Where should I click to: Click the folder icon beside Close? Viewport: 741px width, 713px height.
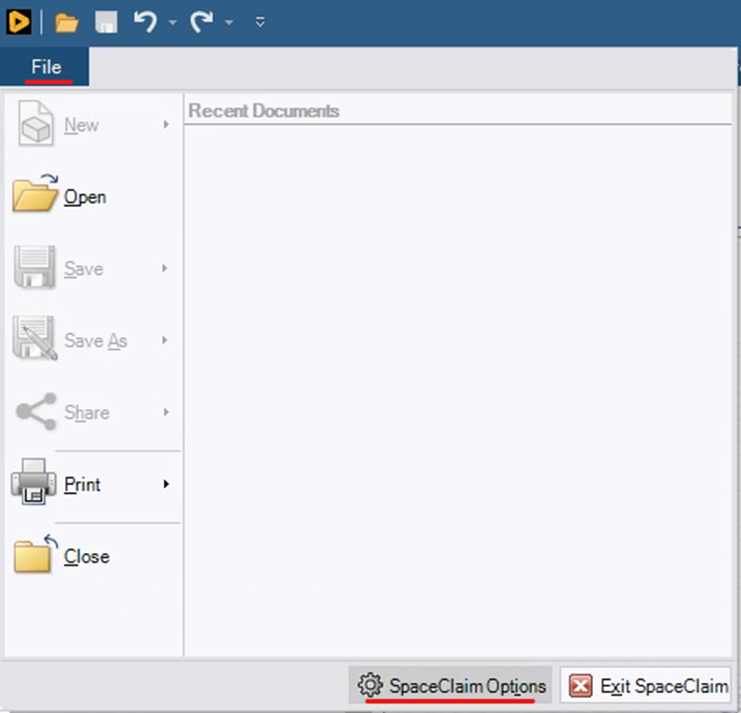35,555
